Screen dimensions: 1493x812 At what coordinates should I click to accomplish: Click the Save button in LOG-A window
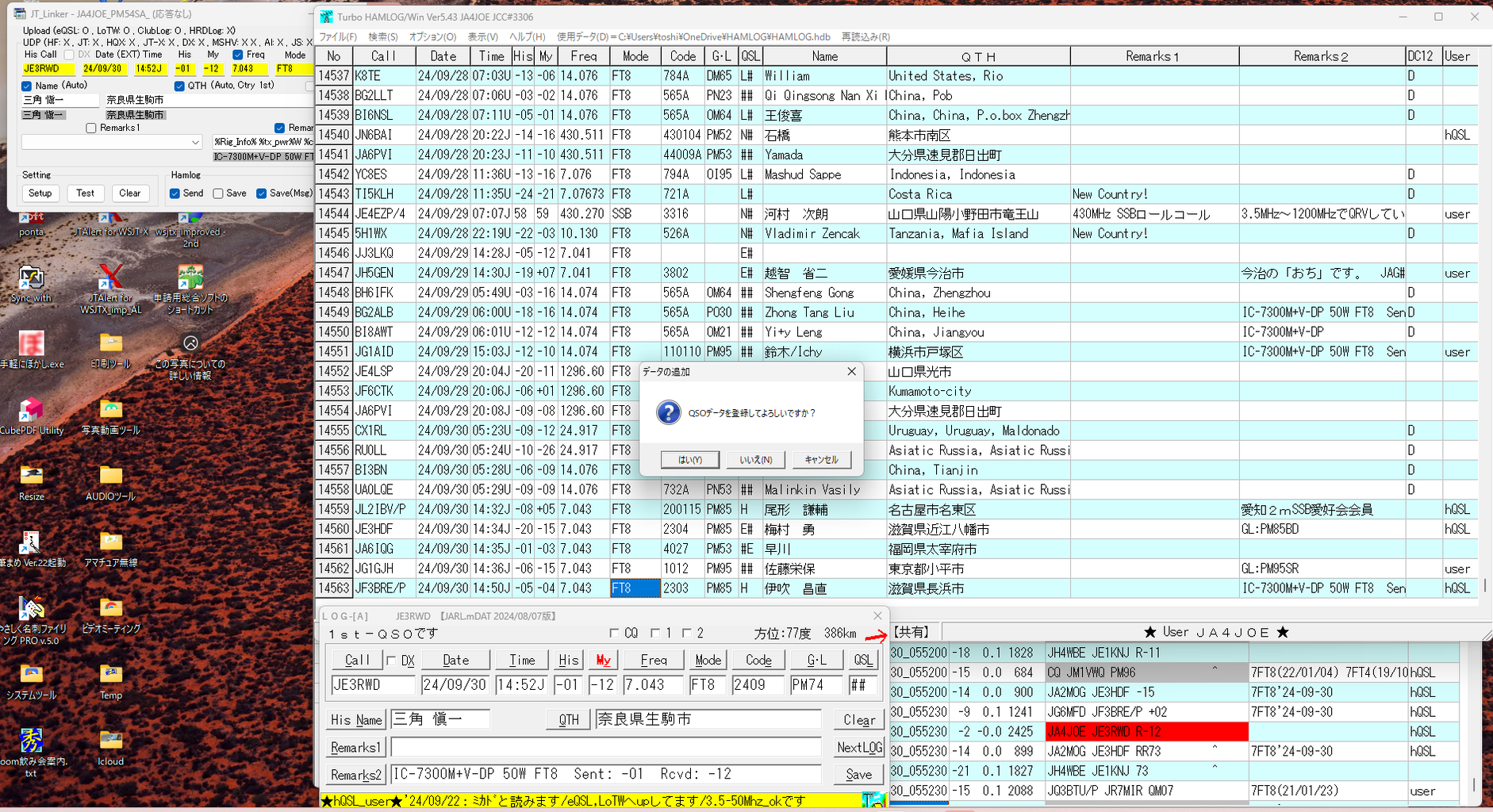(858, 775)
